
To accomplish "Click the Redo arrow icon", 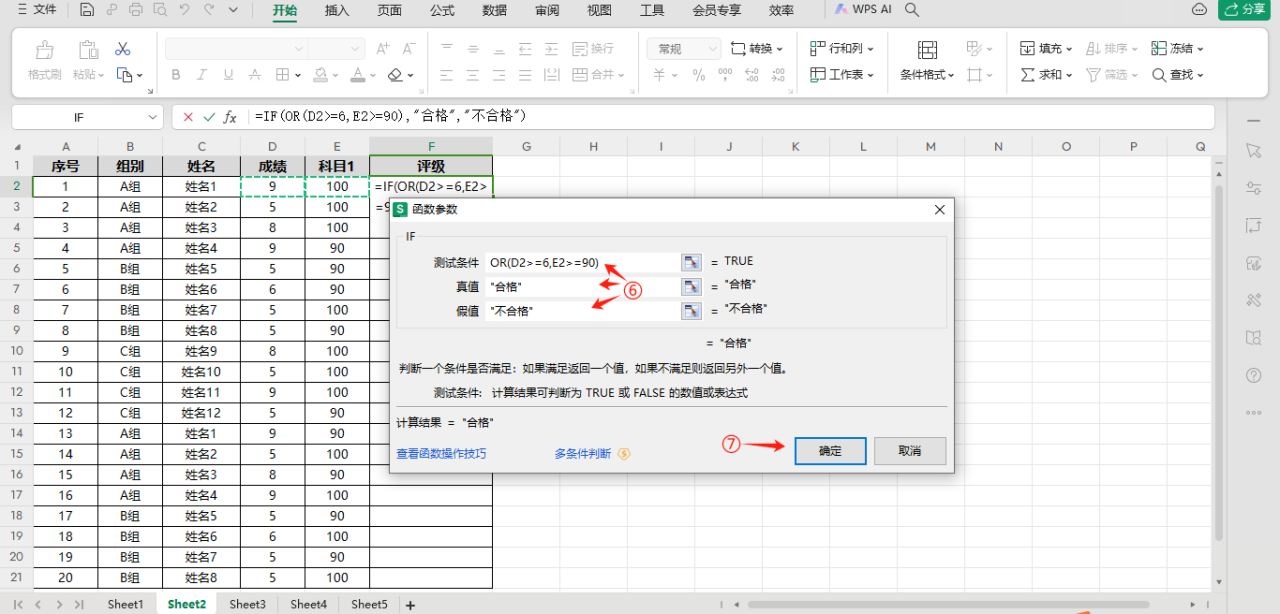I will tap(208, 10).
